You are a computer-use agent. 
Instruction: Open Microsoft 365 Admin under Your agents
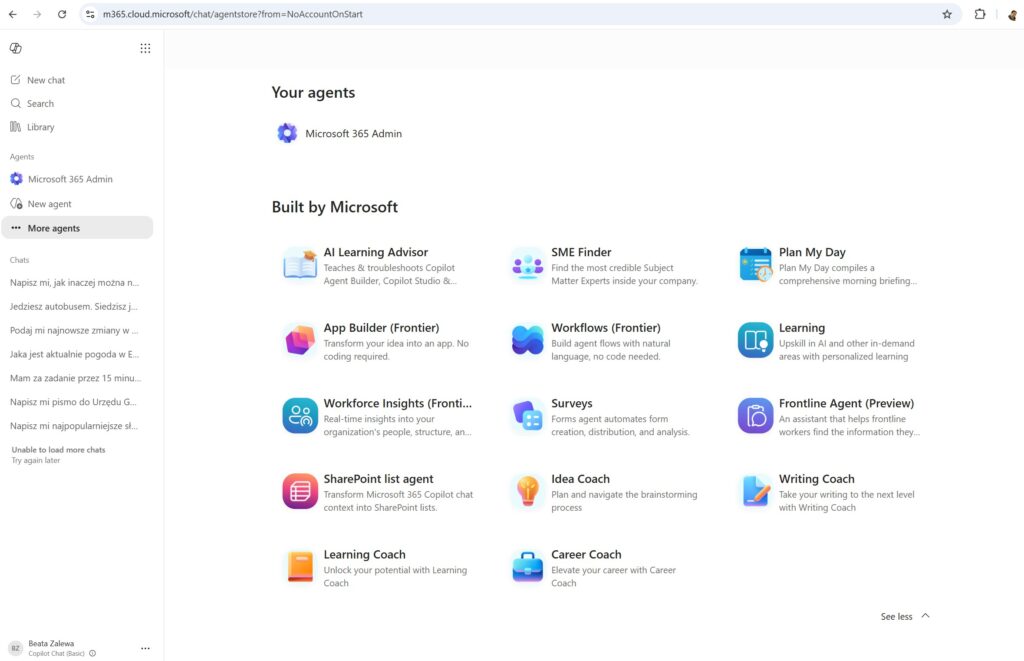353,133
